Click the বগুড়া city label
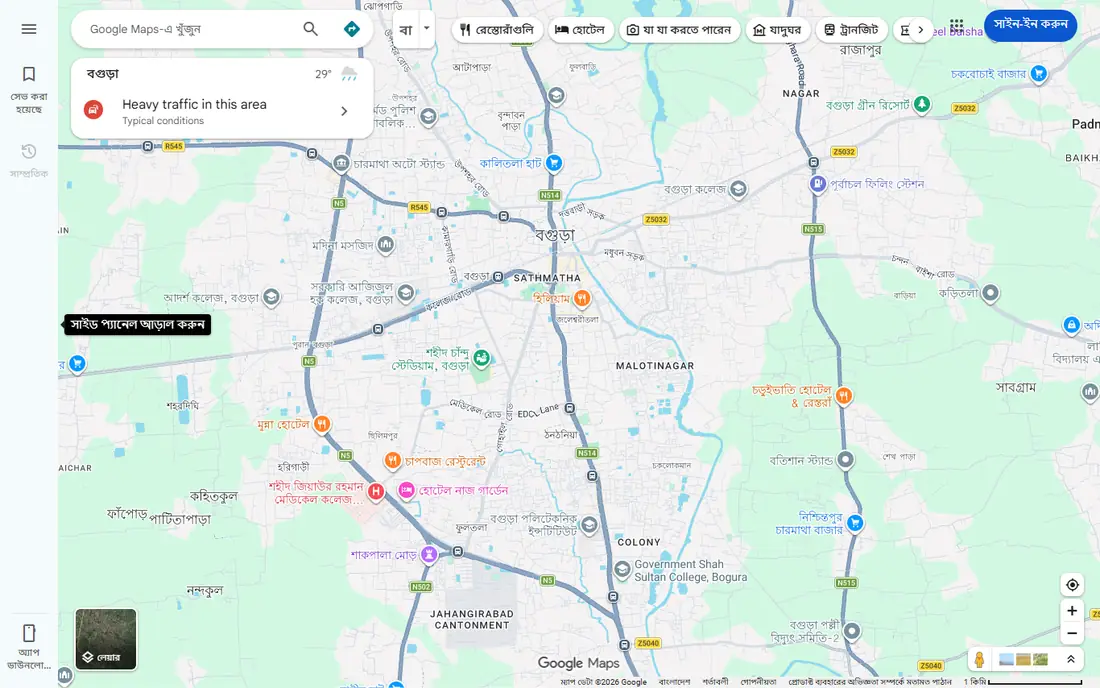Viewport: 1100px width, 688px height. pos(555,235)
